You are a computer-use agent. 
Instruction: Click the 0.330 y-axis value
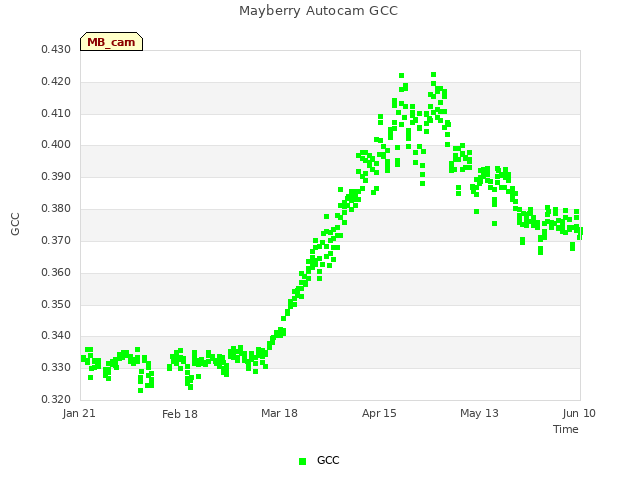click(x=56, y=367)
